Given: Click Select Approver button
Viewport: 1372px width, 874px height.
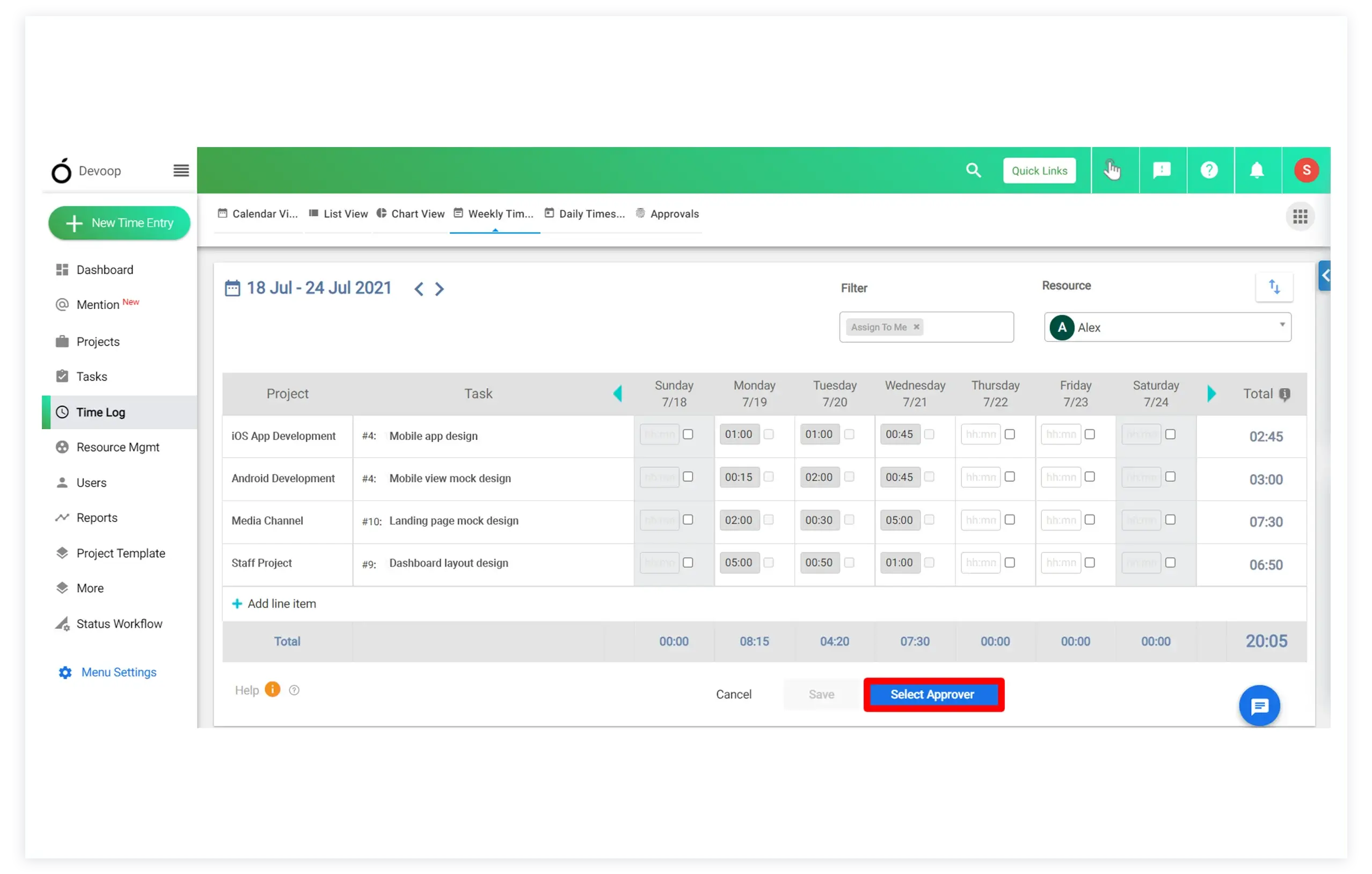Looking at the screenshot, I should click(932, 694).
